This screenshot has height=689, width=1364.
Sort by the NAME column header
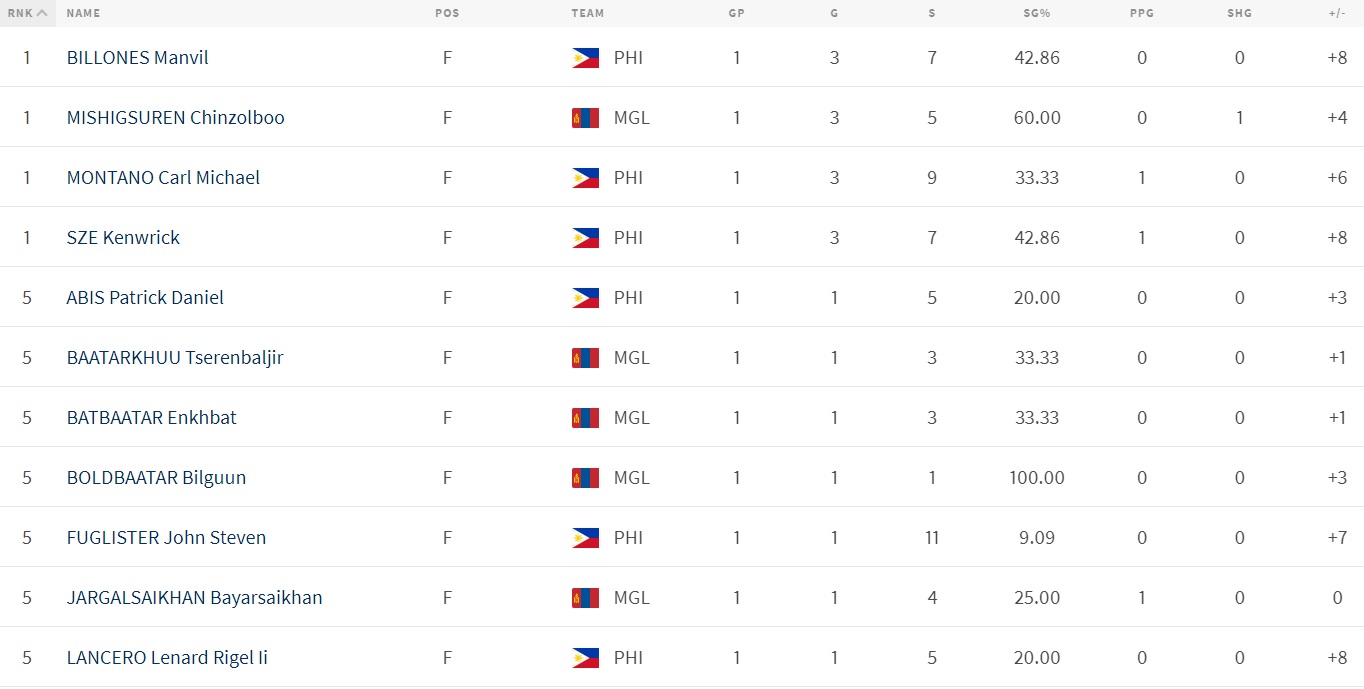click(x=83, y=14)
